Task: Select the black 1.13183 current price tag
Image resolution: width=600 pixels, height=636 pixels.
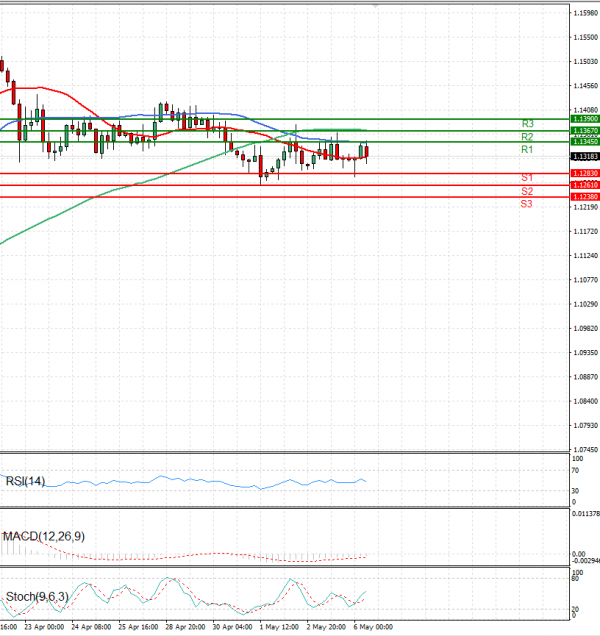Action: [585, 157]
